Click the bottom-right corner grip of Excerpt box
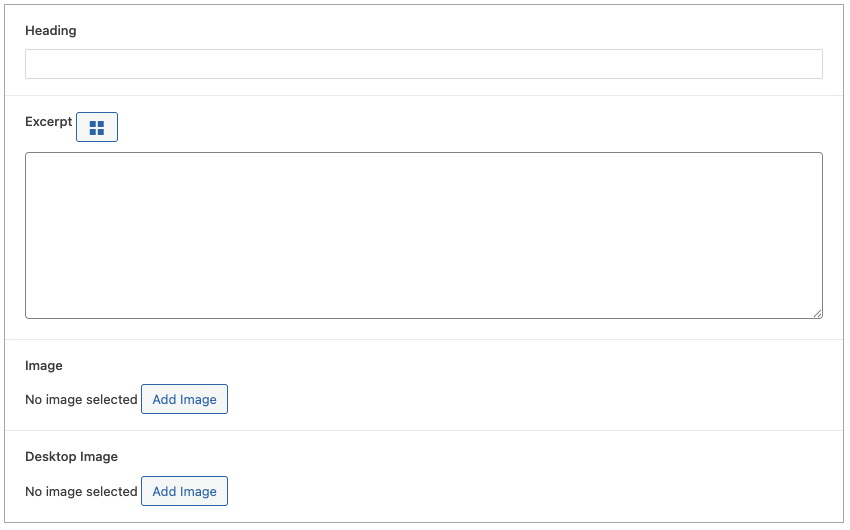The image size is (850, 530). click(817, 313)
